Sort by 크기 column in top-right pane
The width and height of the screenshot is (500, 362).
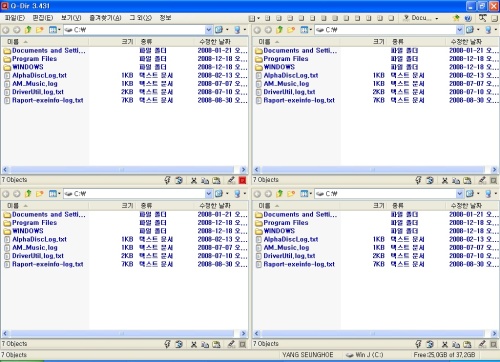point(362,42)
